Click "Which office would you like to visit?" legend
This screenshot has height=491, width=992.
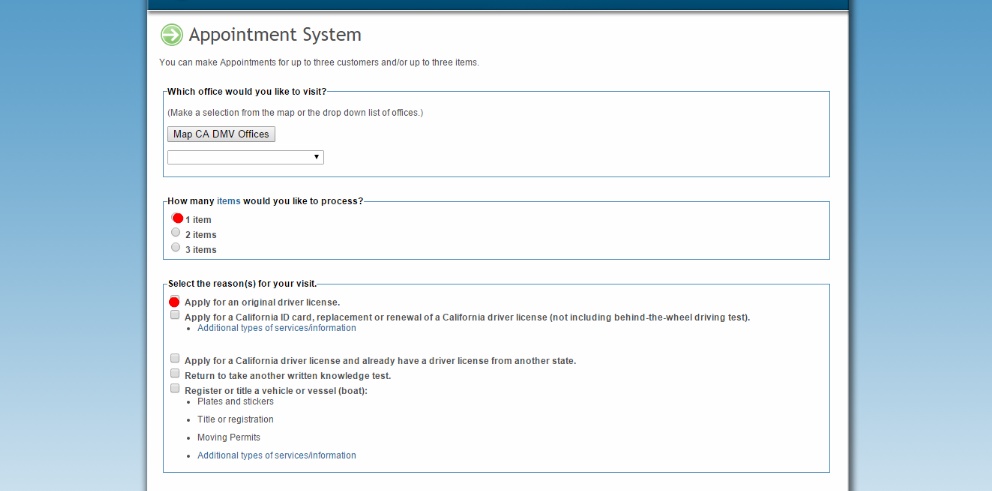247,92
